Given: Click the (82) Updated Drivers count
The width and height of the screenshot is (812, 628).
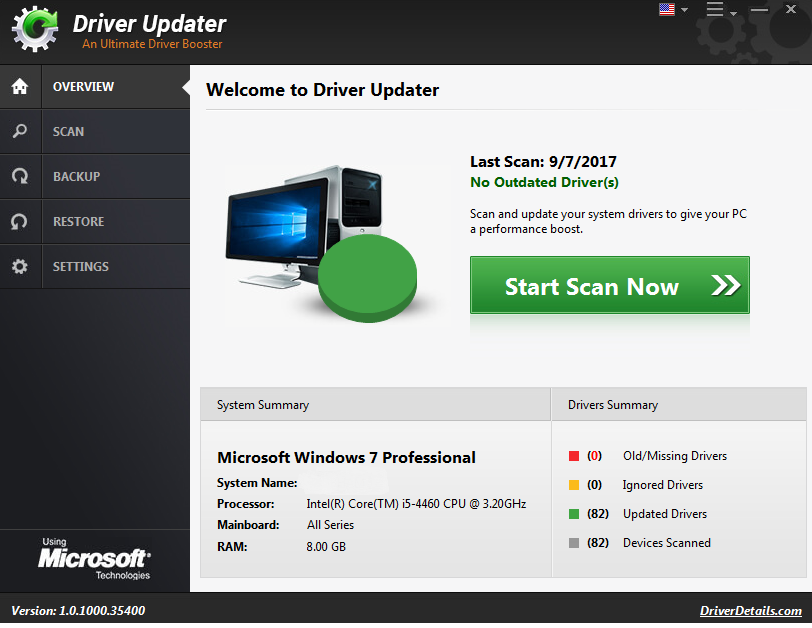Looking at the screenshot, I should [598, 514].
